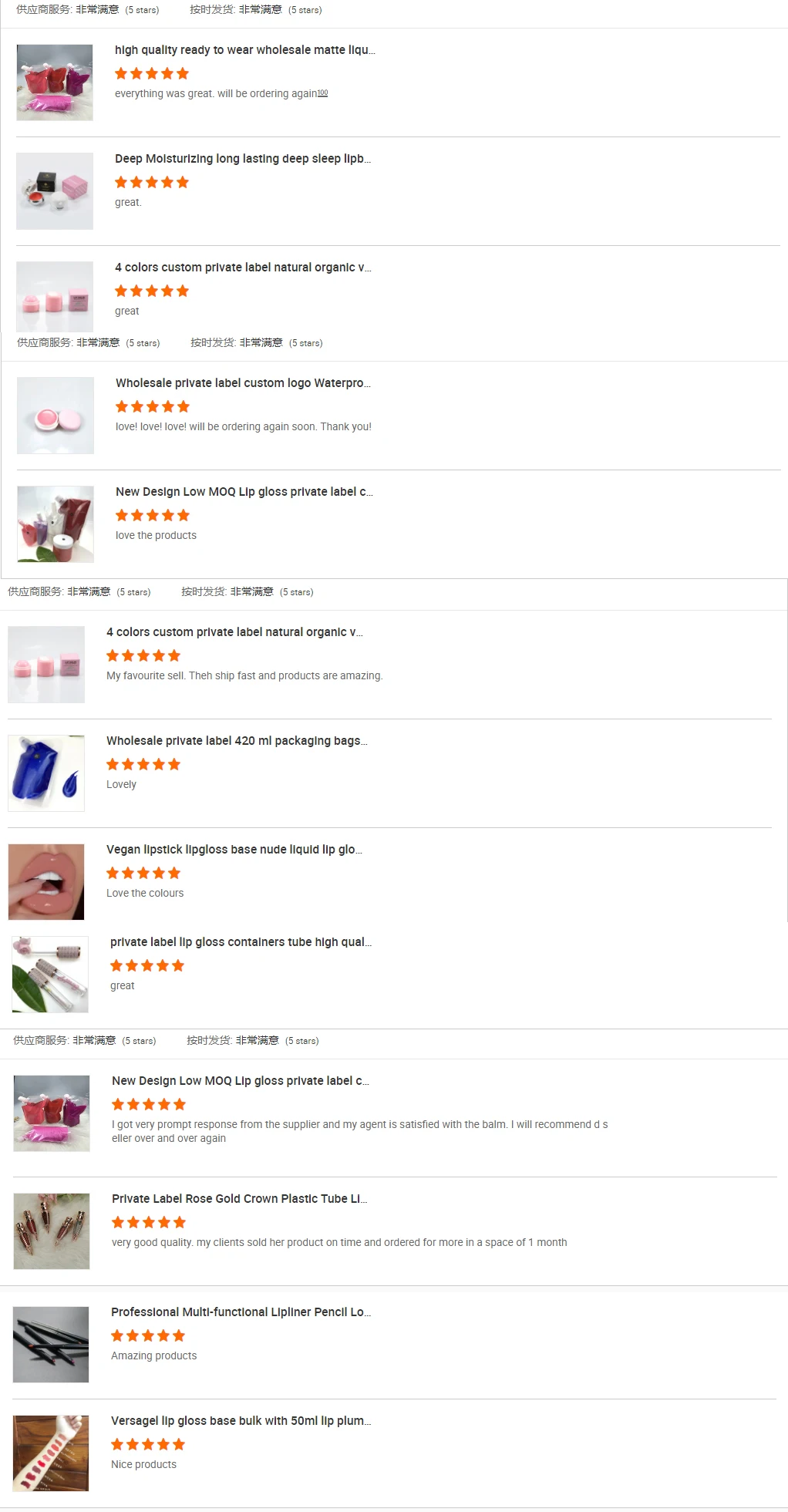This screenshot has width=788, height=1512.
Task: Open the blue packaging bag product image
Action: pyautogui.click(x=46, y=773)
